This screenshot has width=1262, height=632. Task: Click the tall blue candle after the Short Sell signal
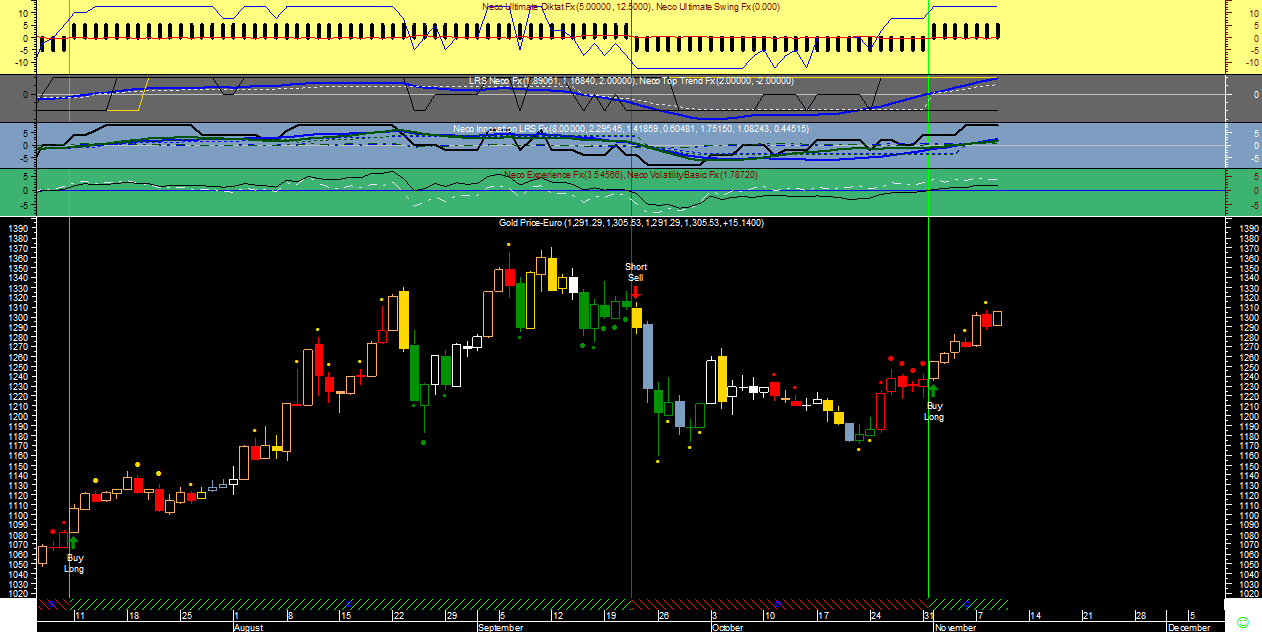click(x=647, y=356)
